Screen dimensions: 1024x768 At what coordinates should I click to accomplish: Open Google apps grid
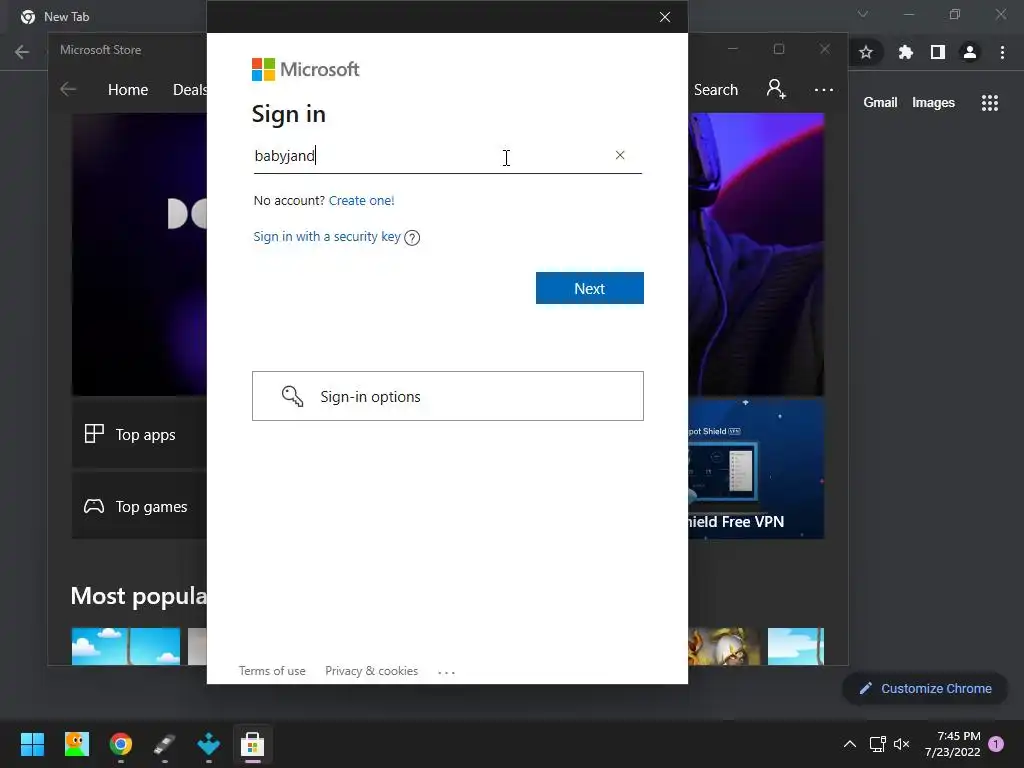[x=990, y=103]
